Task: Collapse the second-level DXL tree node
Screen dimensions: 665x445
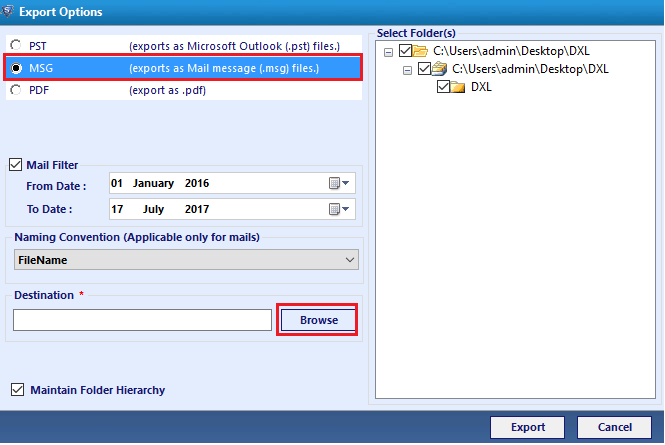Action: click(407, 69)
